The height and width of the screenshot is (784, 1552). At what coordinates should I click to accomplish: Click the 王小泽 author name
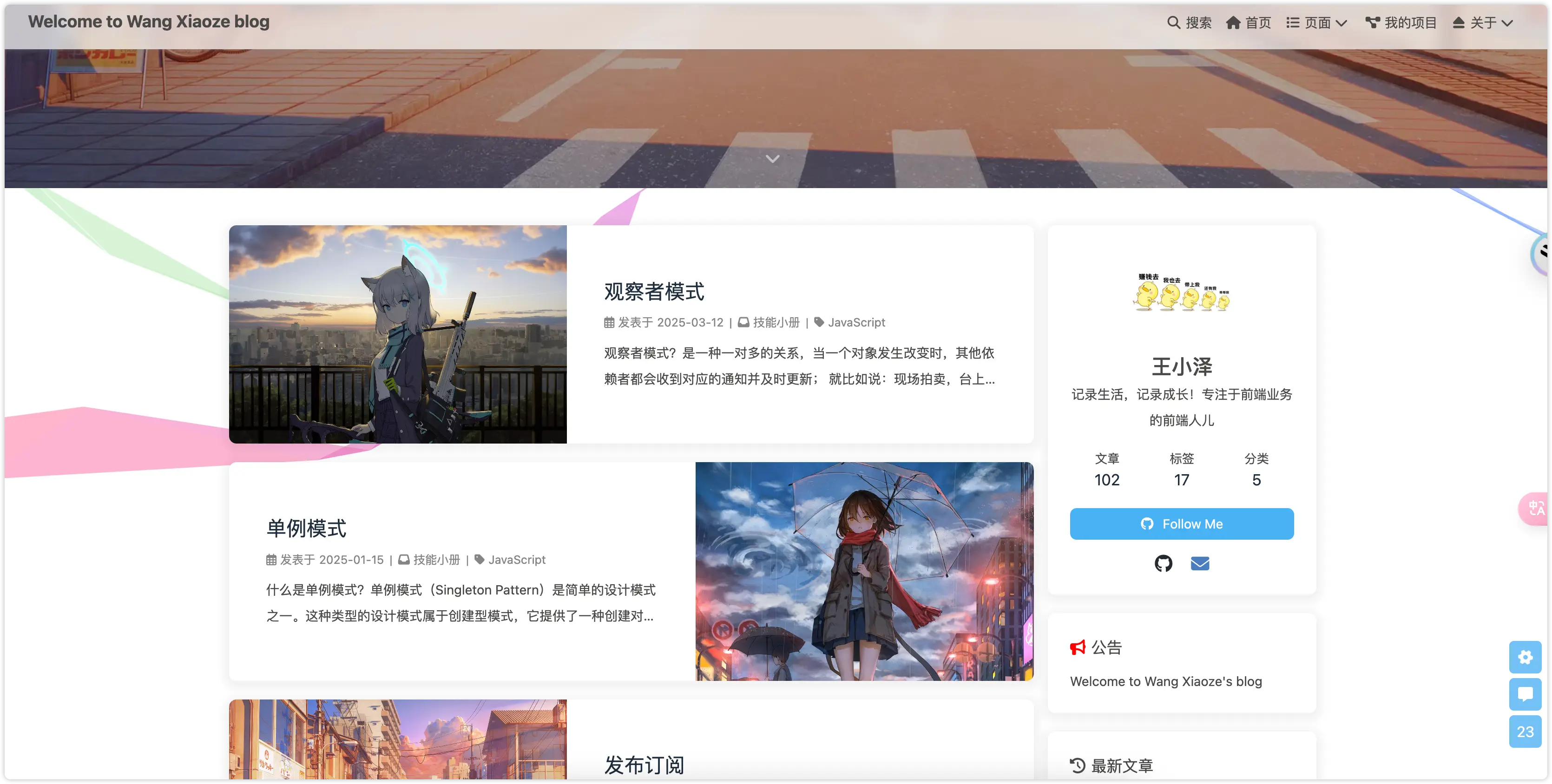1182,366
